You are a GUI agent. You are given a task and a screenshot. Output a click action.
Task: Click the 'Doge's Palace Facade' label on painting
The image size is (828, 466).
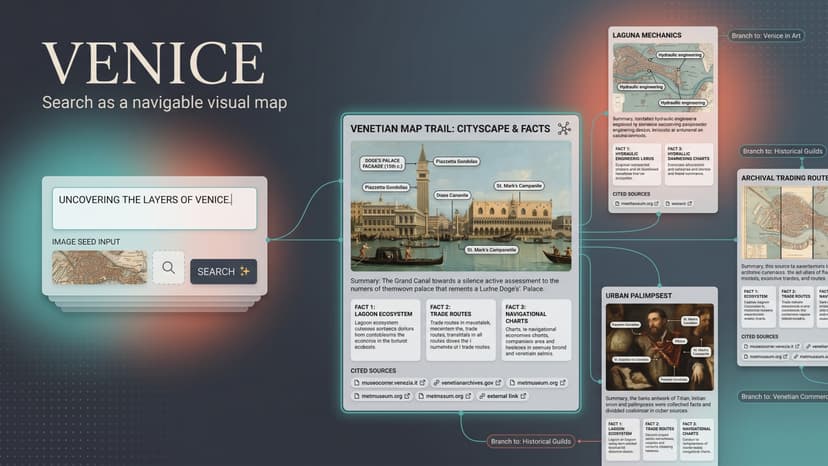383,163
